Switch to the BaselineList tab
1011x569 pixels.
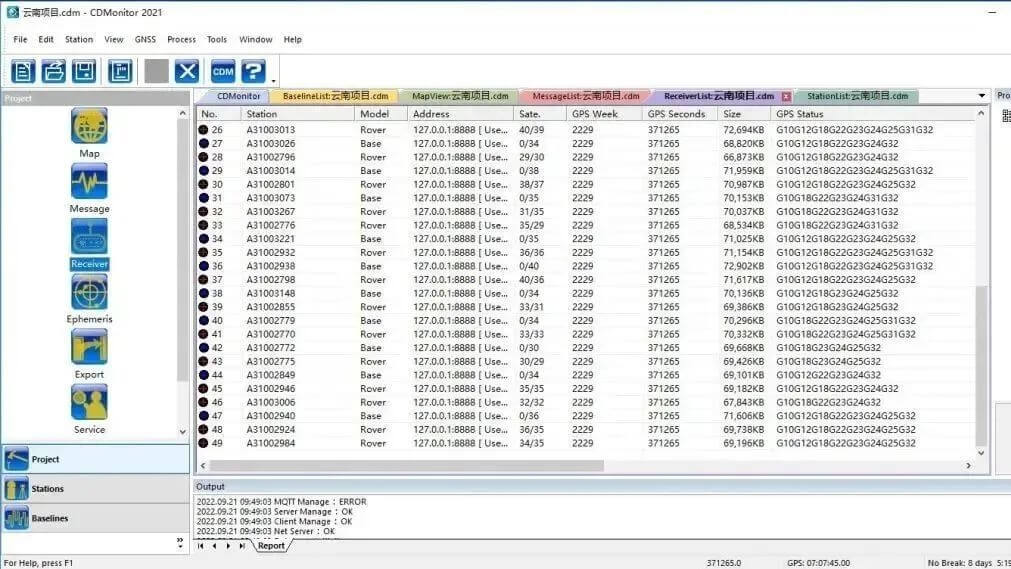[x=335, y=96]
